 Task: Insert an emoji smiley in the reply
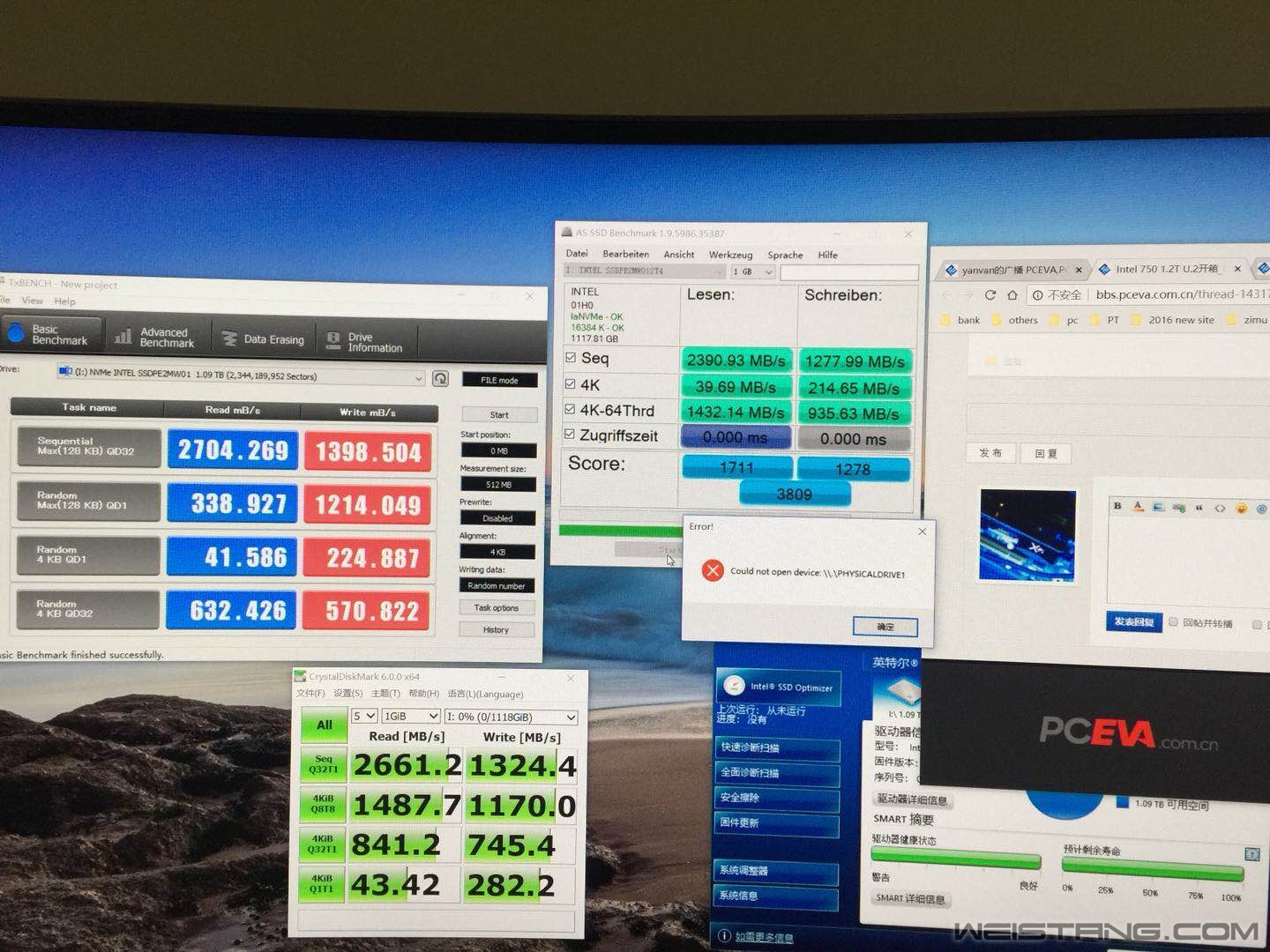tap(1241, 508)
